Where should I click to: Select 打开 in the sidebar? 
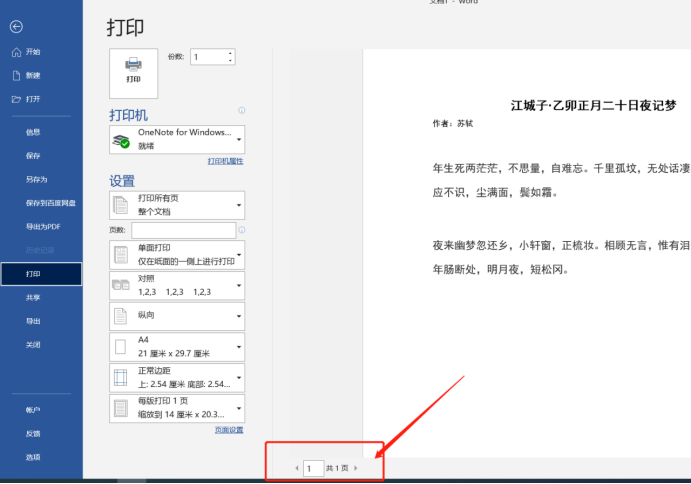point(33,99)
